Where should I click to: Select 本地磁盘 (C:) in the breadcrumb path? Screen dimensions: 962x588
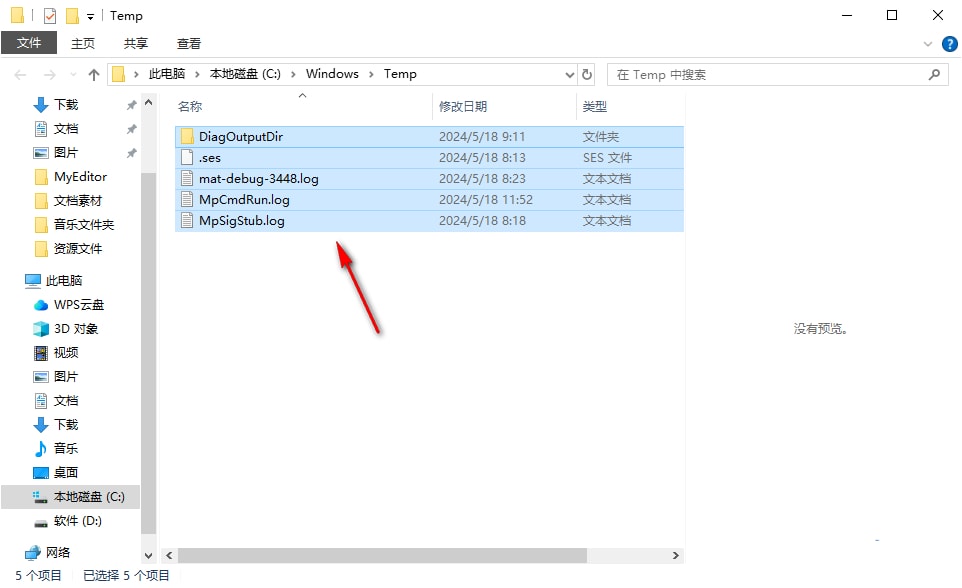tap(245, 73)
